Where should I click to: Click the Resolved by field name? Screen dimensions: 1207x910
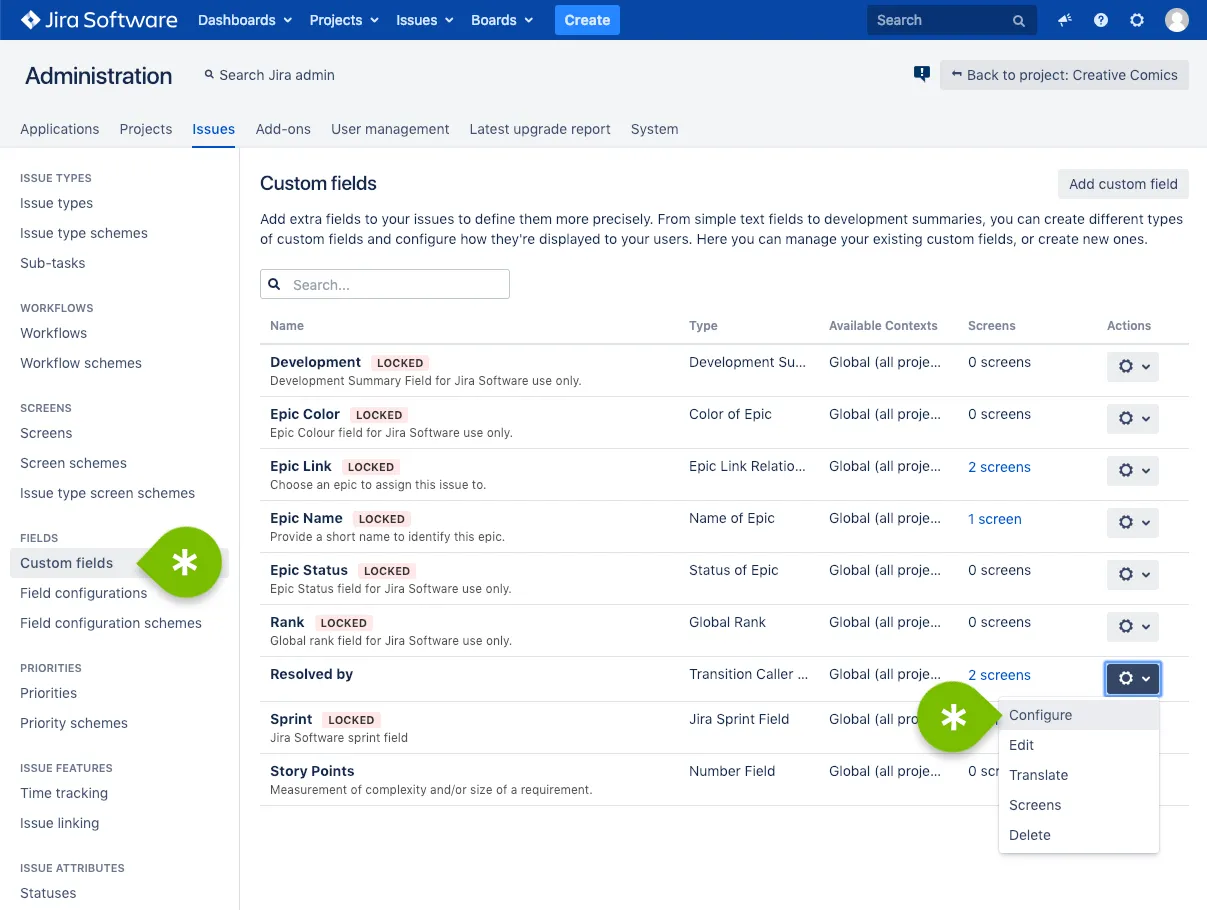[311, 674]
